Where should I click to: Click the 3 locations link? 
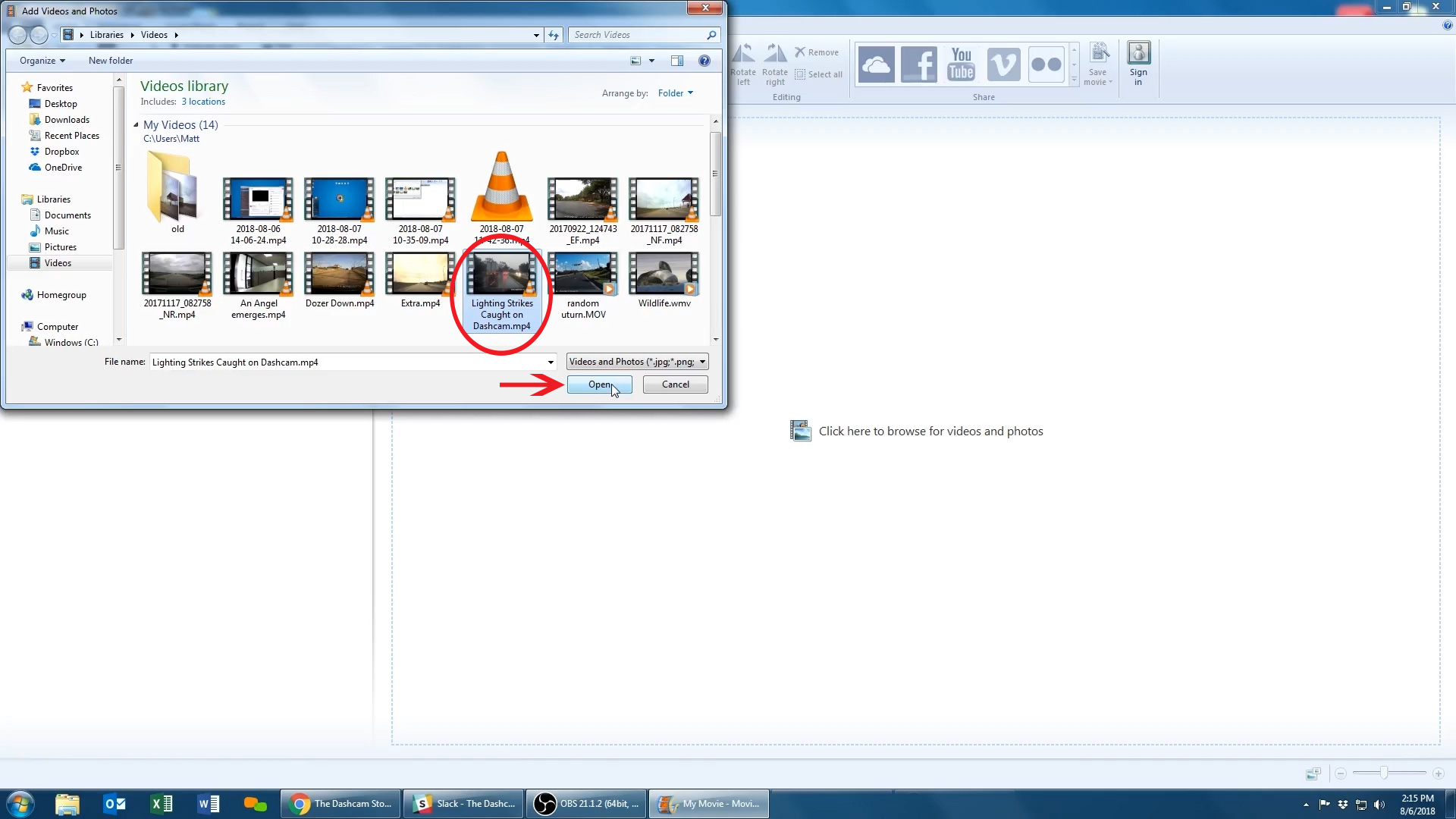pos(203,102)
